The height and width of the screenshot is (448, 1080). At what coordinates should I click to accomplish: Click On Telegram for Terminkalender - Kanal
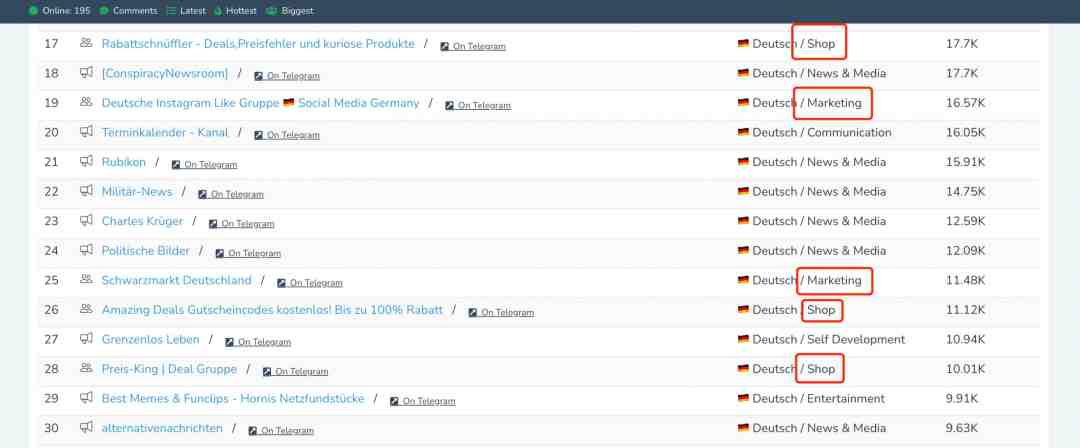pos(287,135)
